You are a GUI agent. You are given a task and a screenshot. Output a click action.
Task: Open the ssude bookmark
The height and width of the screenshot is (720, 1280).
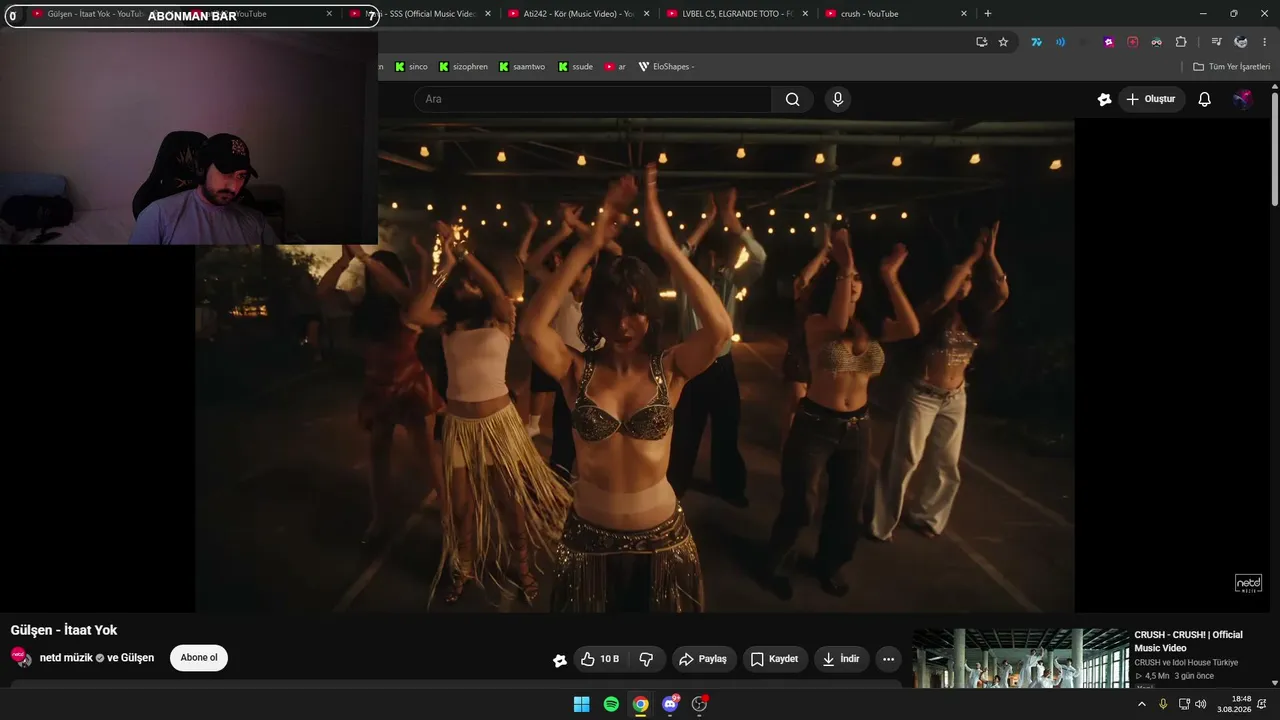[x=575, y=67]
